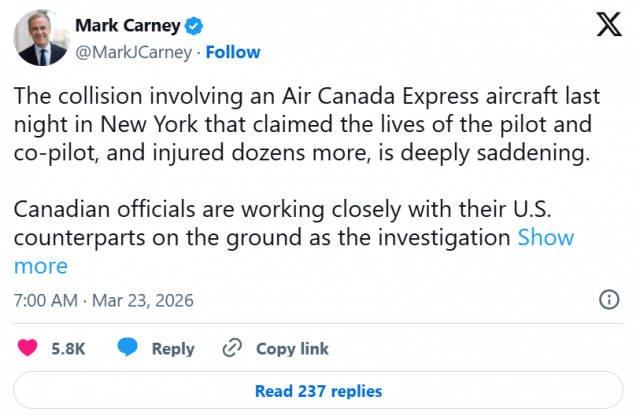Open Mark Carney's profile picture

[39, 40]
